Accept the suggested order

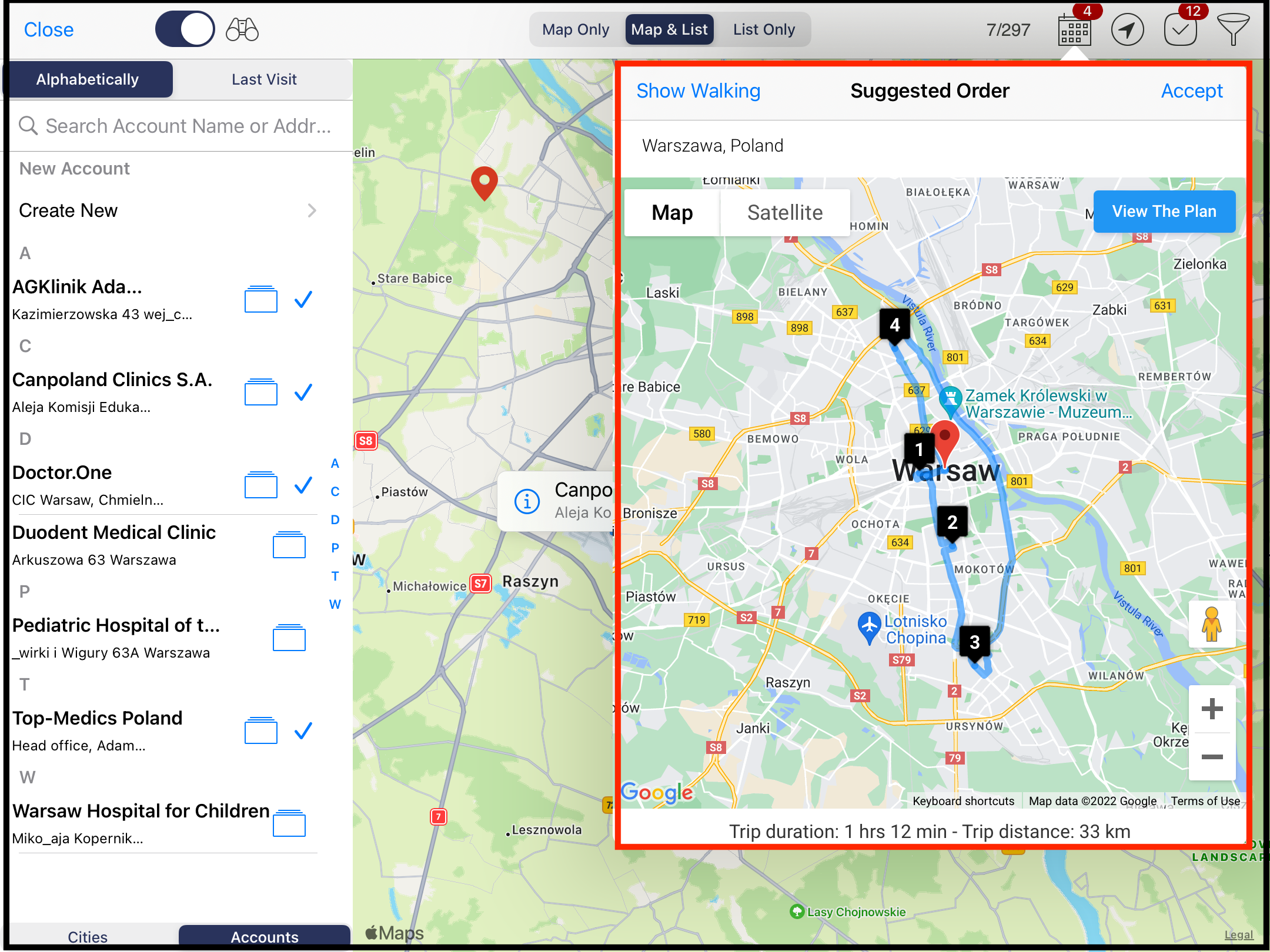1191,91
